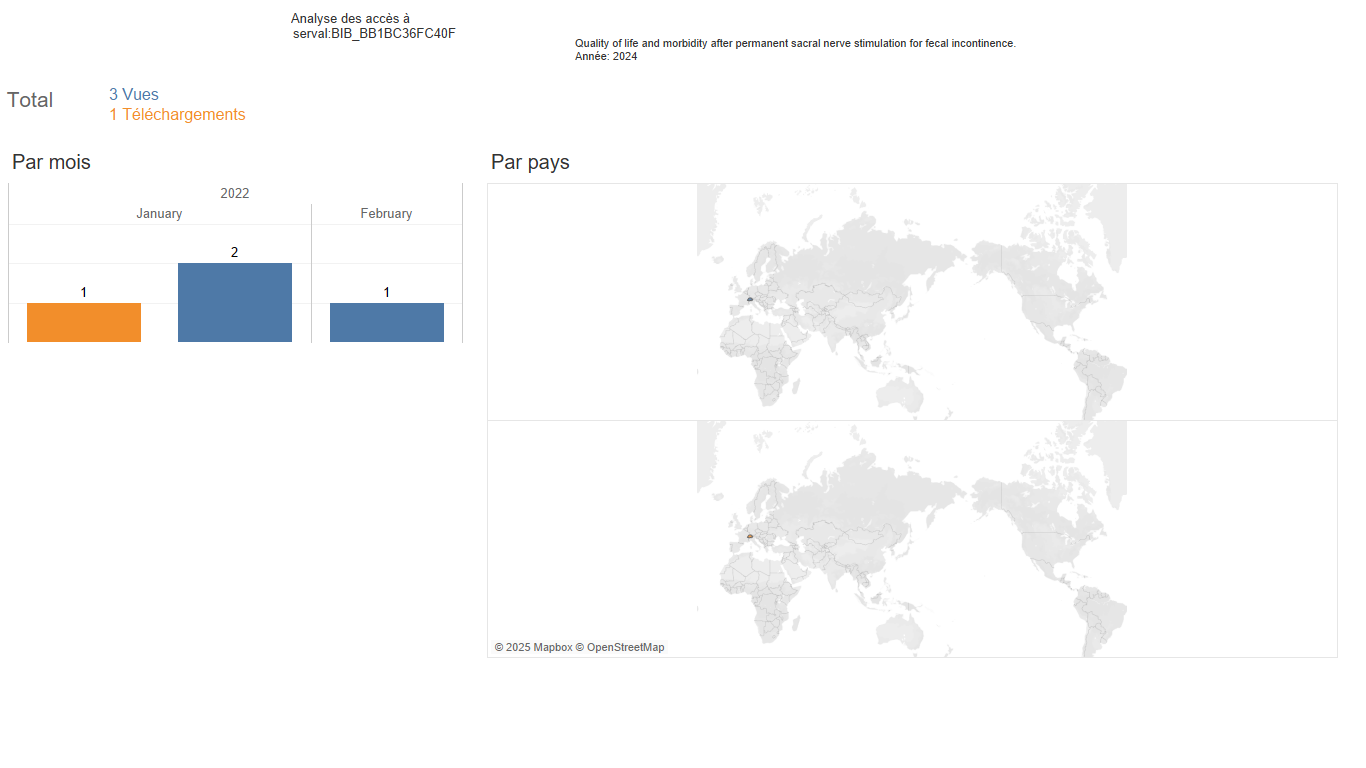Click the "Total" label

(x=30, y=100)
